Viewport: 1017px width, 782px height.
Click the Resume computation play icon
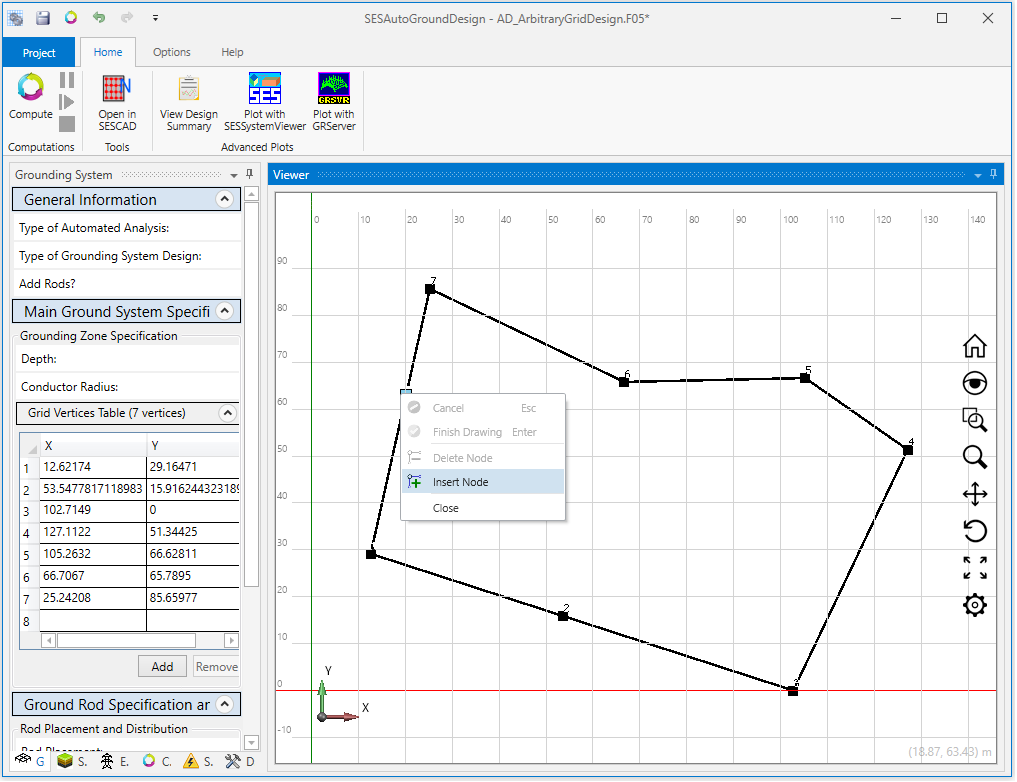[67, 102]
